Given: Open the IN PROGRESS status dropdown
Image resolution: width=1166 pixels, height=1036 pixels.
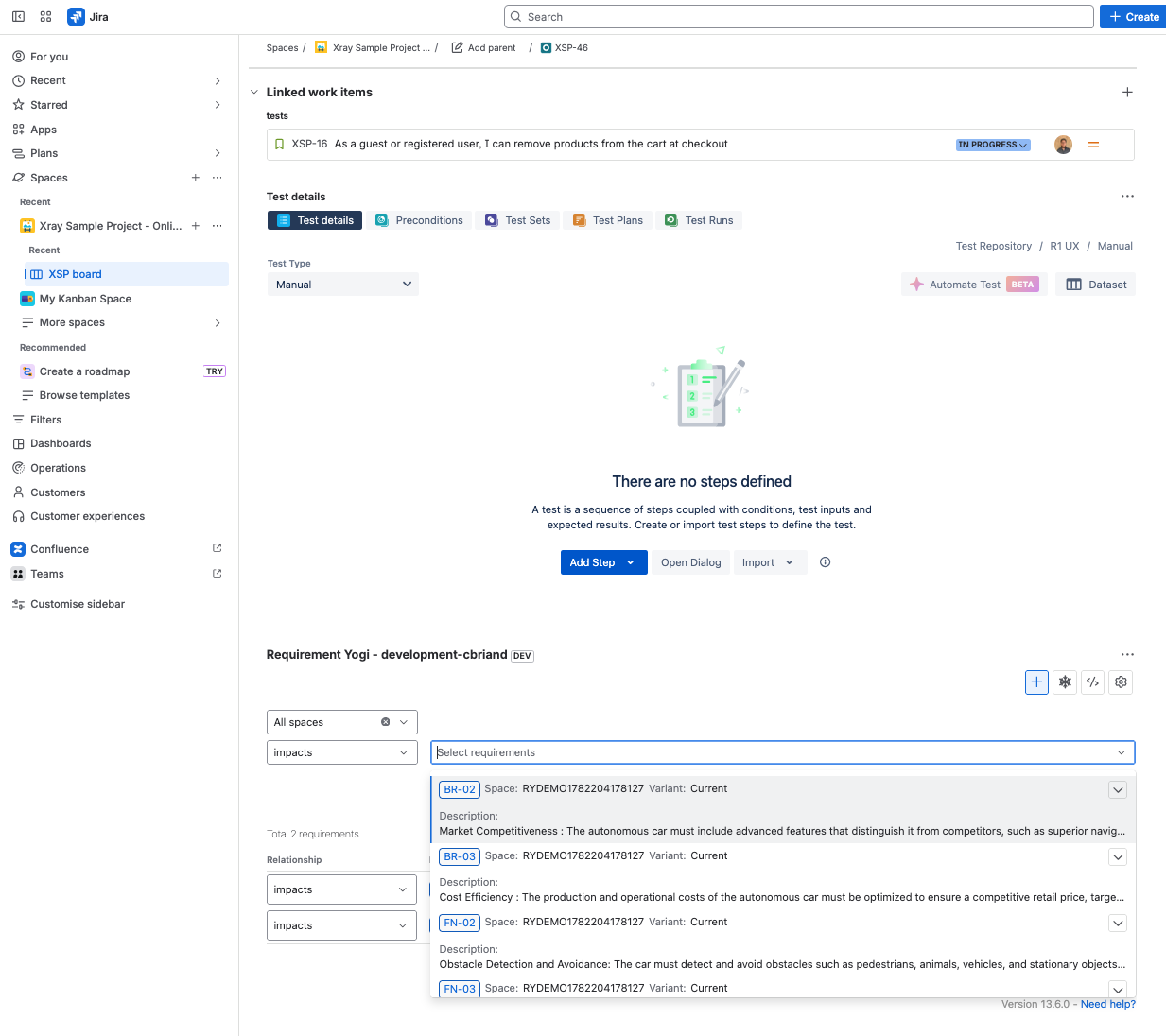Looking at the screenshot, I should point(992,145).
